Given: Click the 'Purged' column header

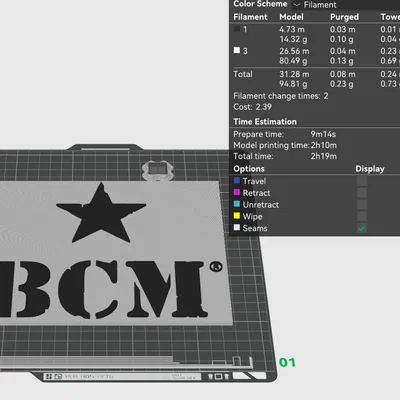Looking at the screenshot, I should point(344,17).
